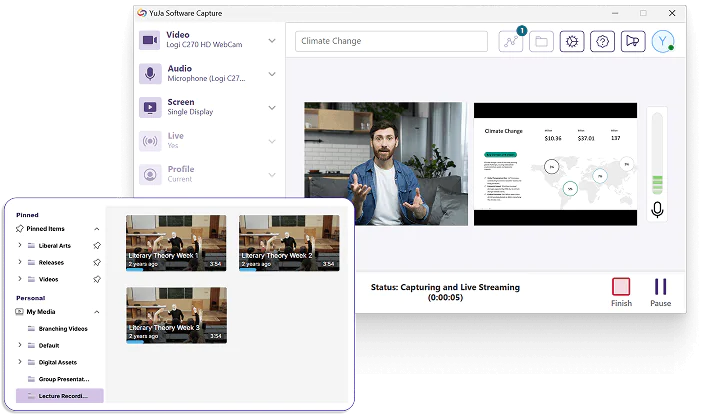This screenshot has width=716, height=416.
Task: Collapse the Pinned Items section
Action: click(x=97, y=229)
